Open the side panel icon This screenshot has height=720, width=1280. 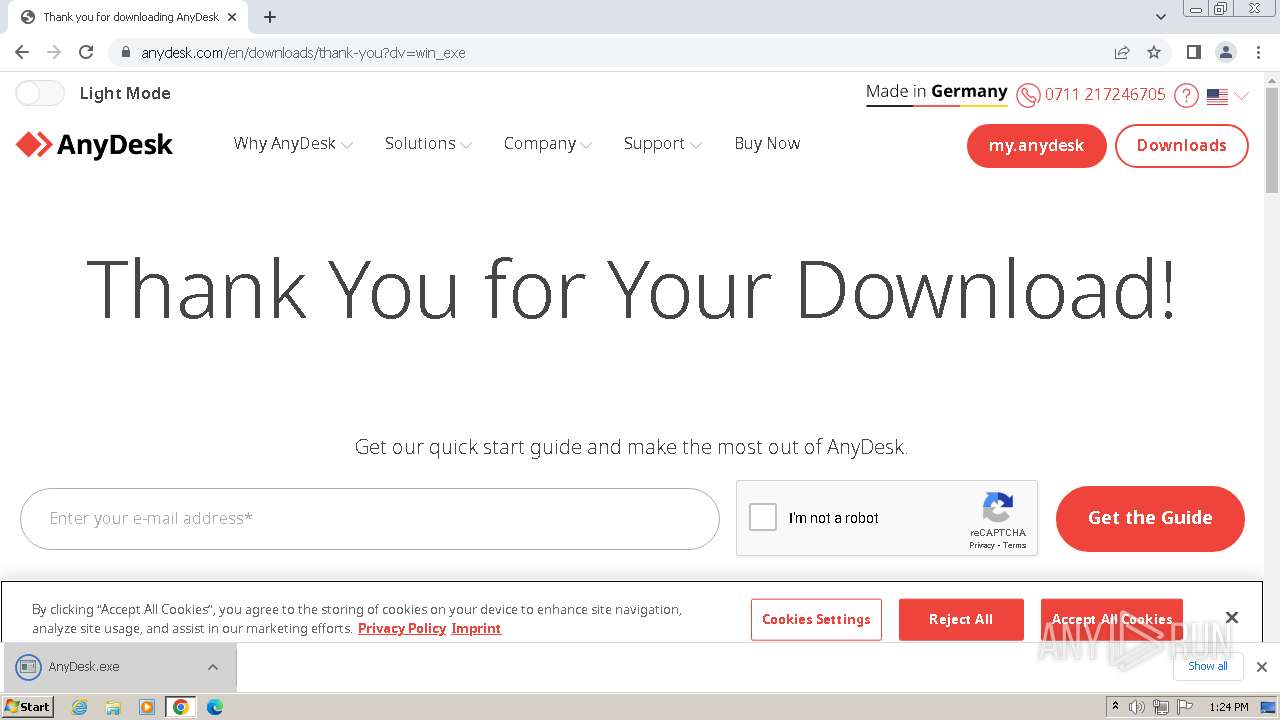click(x=1193, y=52)
